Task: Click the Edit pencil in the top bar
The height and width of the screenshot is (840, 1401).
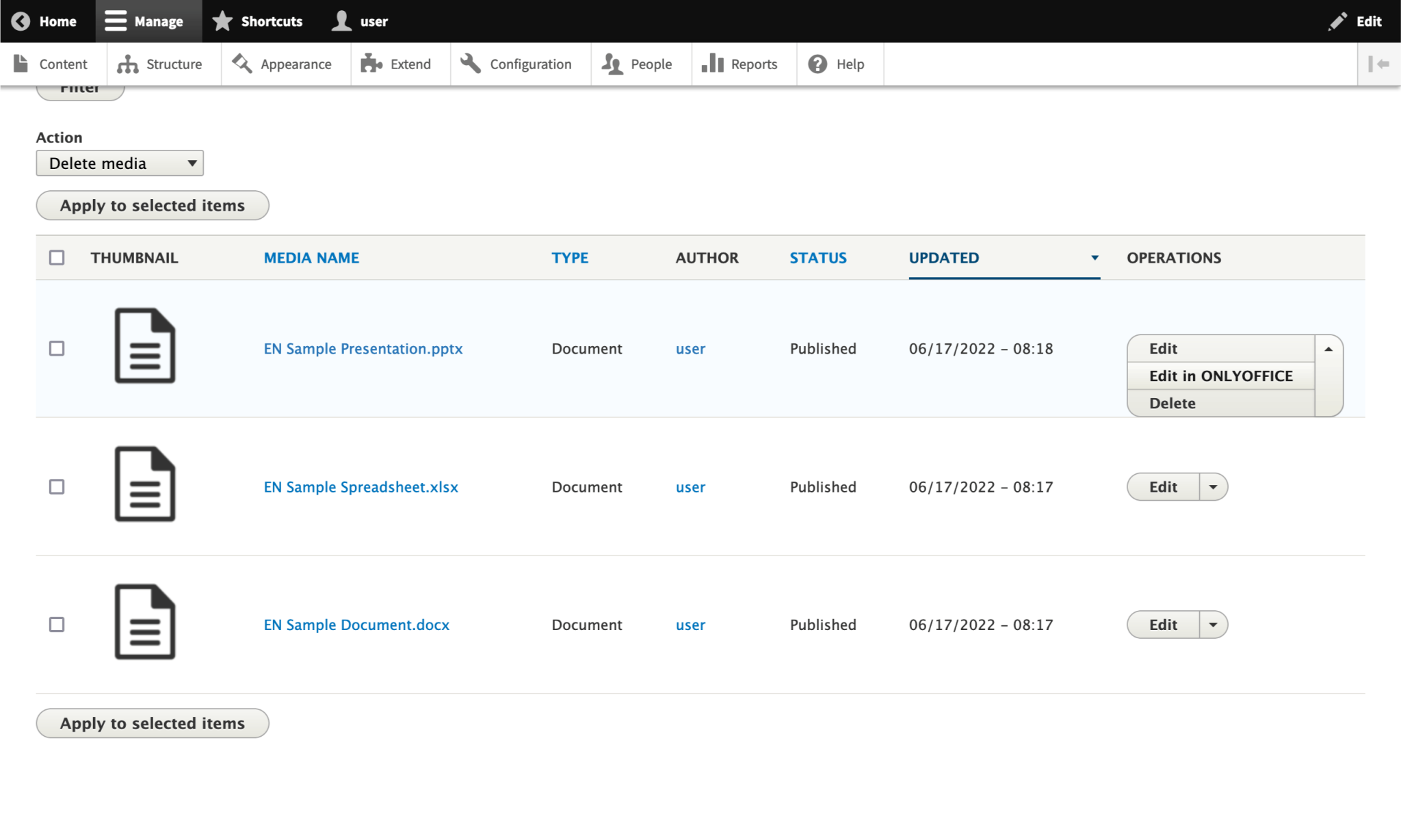Action: tap(1337, 21)
